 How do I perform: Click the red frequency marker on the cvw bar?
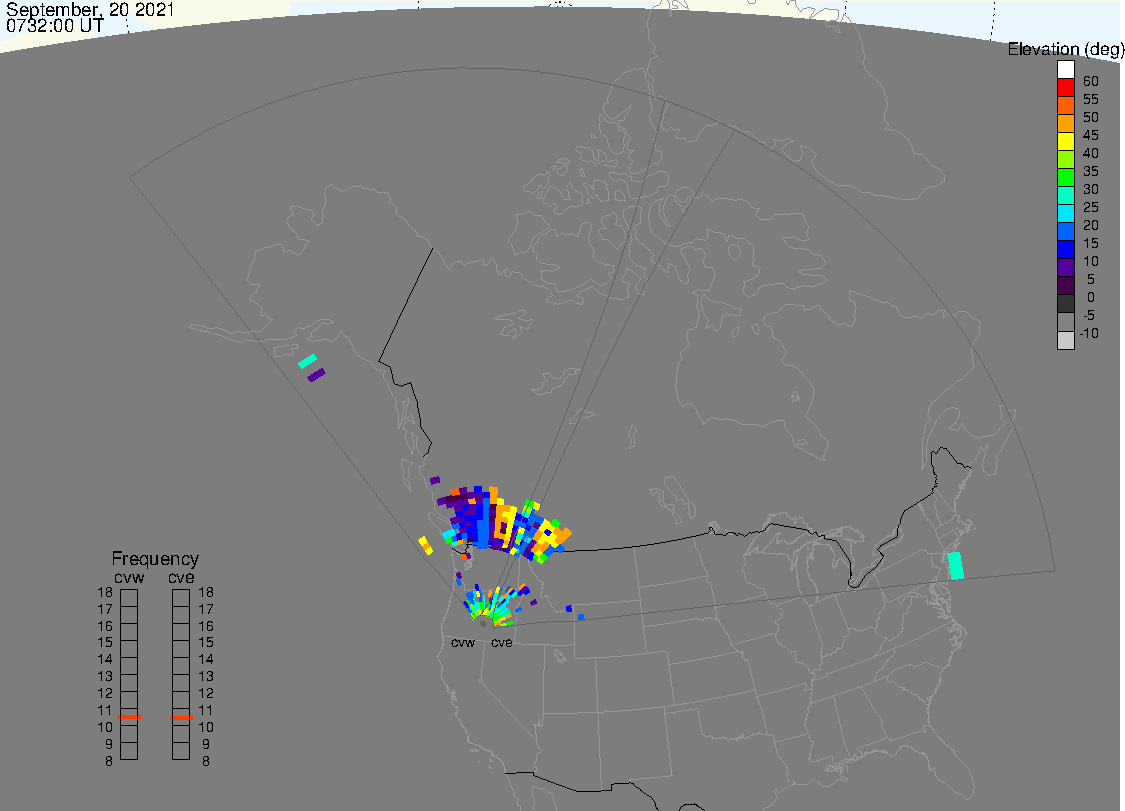pyautogui.click(x=129, y=716)
